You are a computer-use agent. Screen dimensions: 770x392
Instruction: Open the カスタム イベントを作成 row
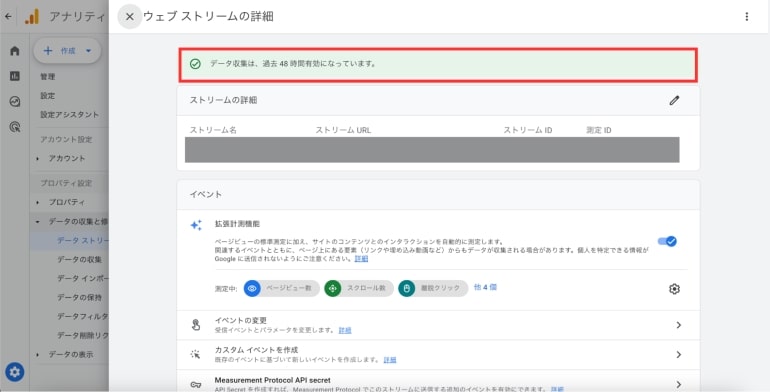[x=438, y=355]
